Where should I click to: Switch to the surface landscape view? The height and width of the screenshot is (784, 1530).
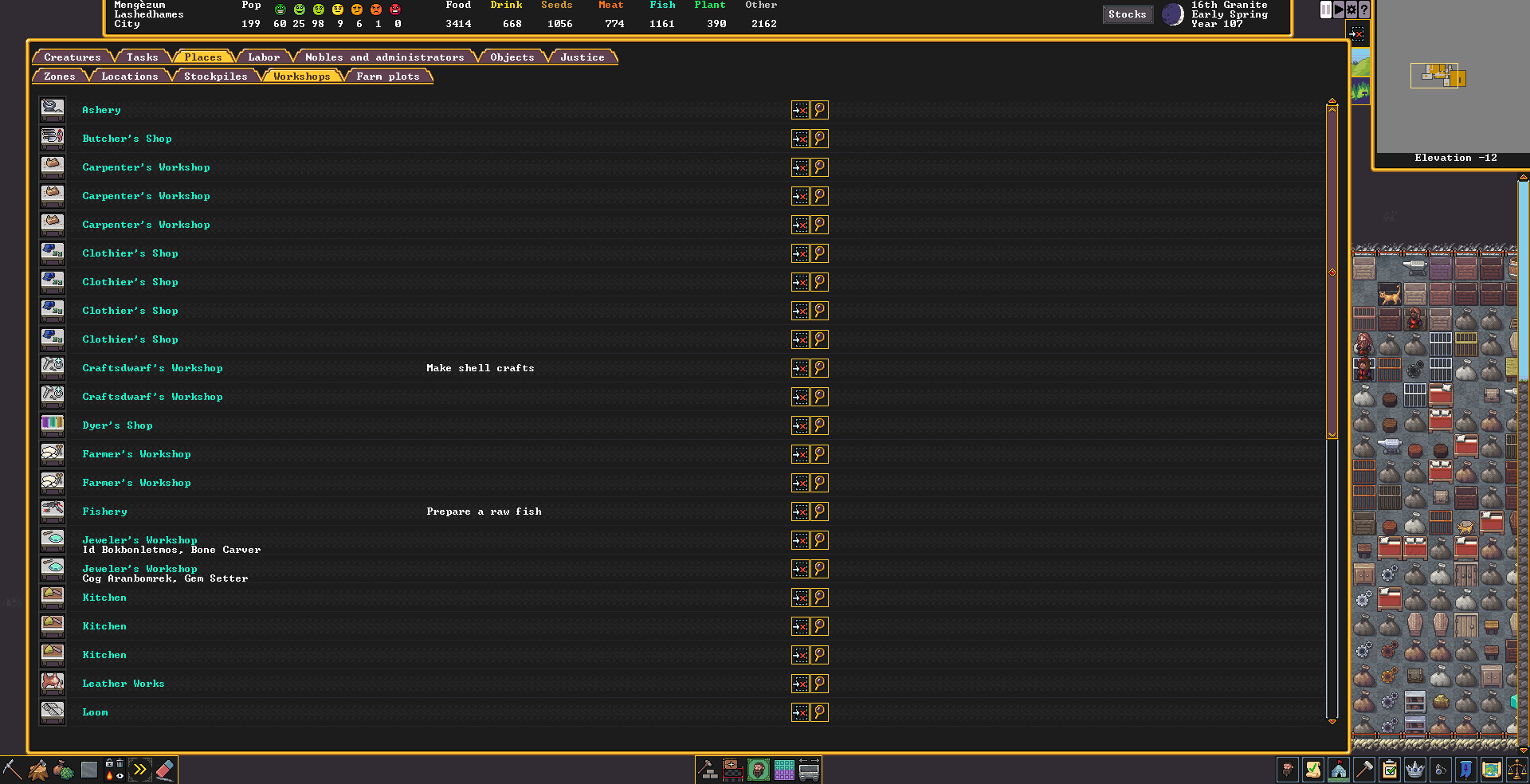click(x=1360, y=63)
